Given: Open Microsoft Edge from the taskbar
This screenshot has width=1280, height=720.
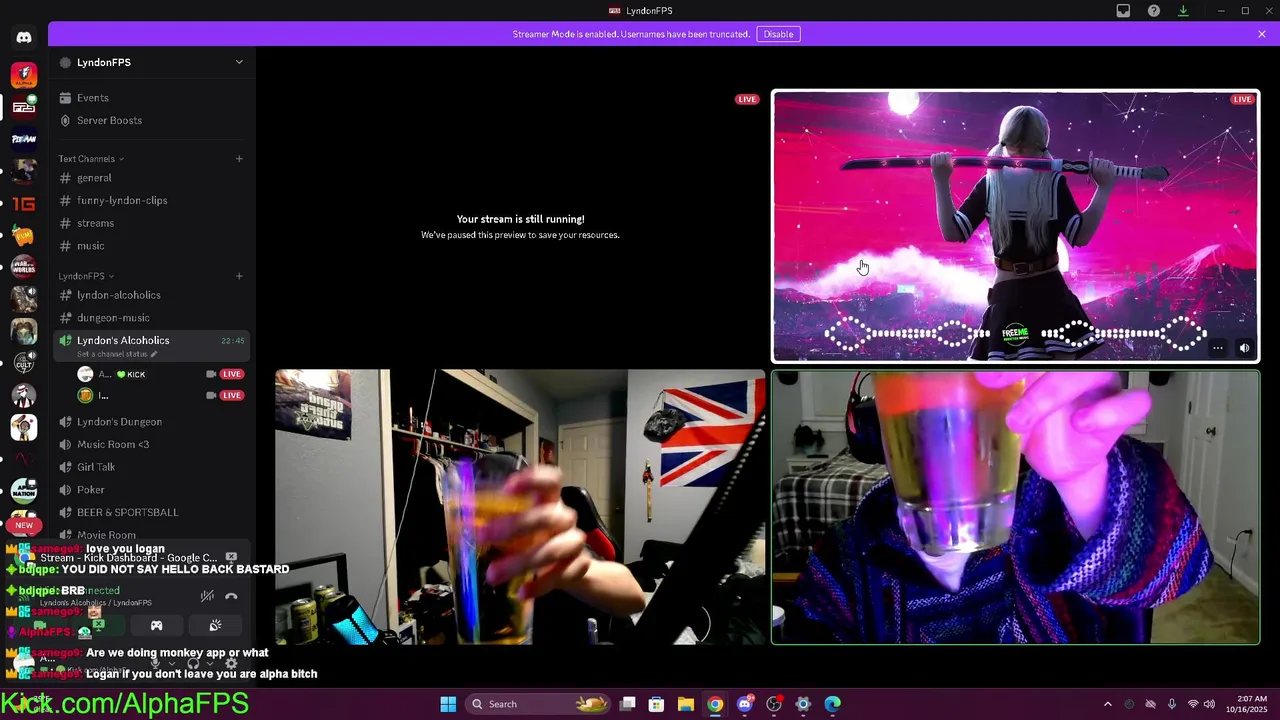Looking at the screenshot, I should tap(832, 704).
